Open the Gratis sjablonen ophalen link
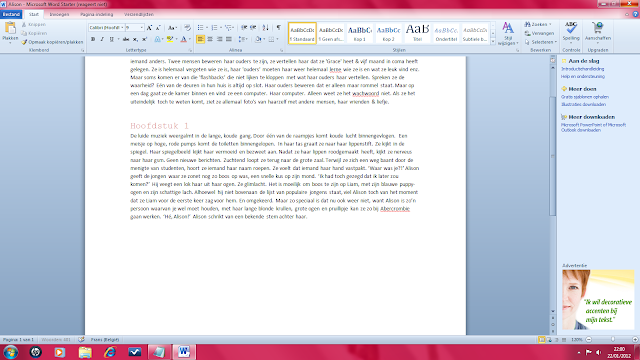The width and height of the screenshot is (640, 360). 585,97
